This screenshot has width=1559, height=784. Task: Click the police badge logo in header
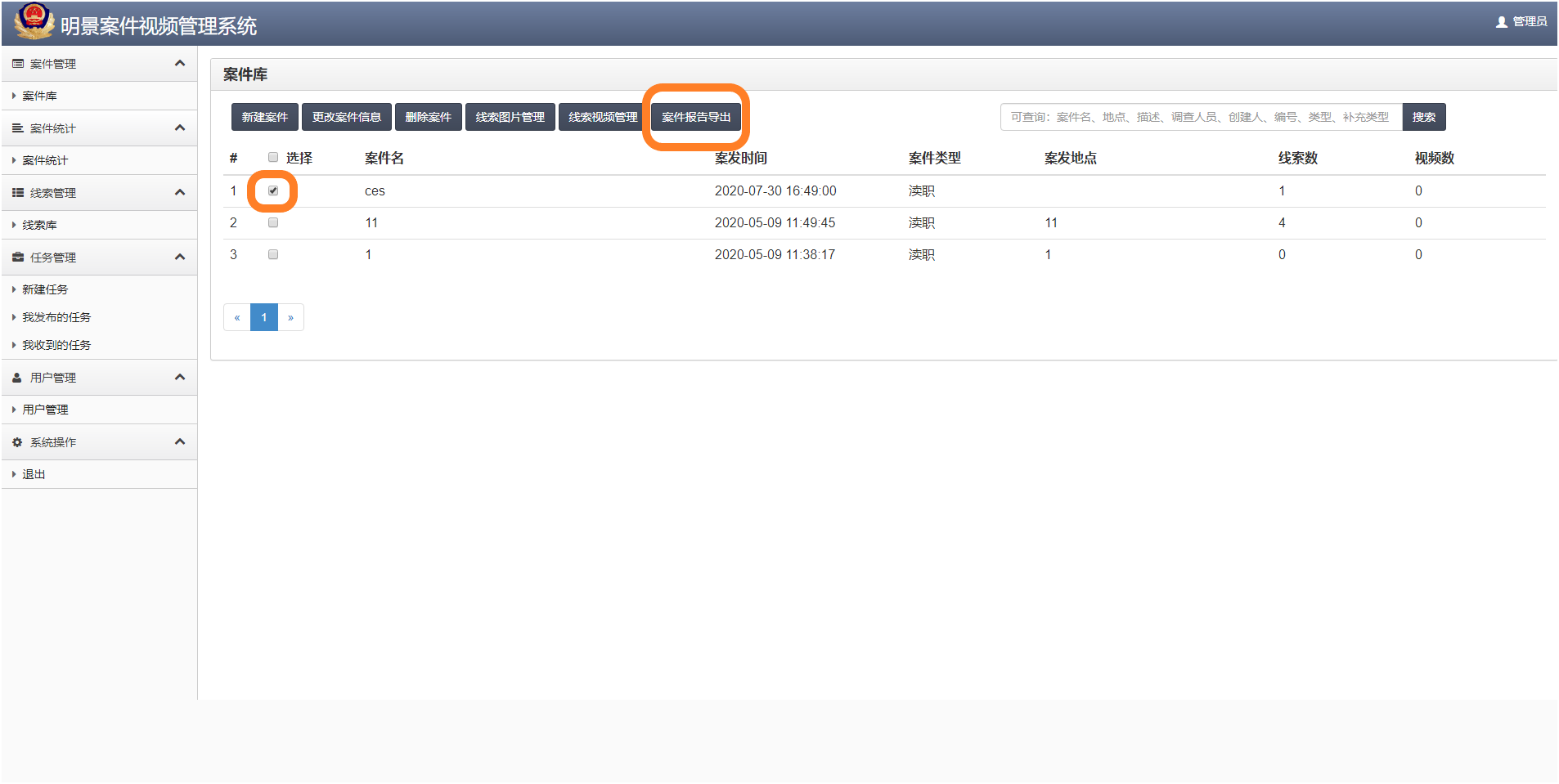(x=34, y=22)
